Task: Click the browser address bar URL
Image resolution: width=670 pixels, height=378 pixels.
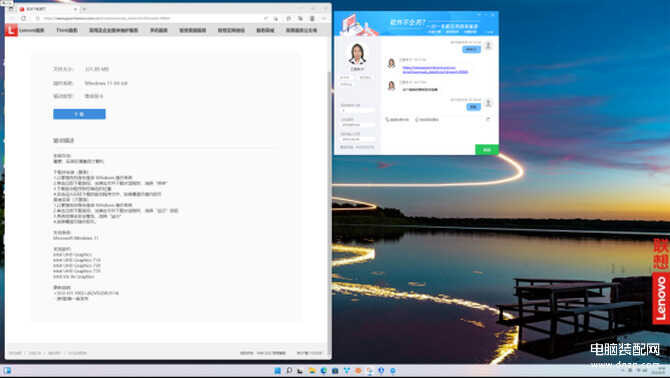Action: (107, 18)
